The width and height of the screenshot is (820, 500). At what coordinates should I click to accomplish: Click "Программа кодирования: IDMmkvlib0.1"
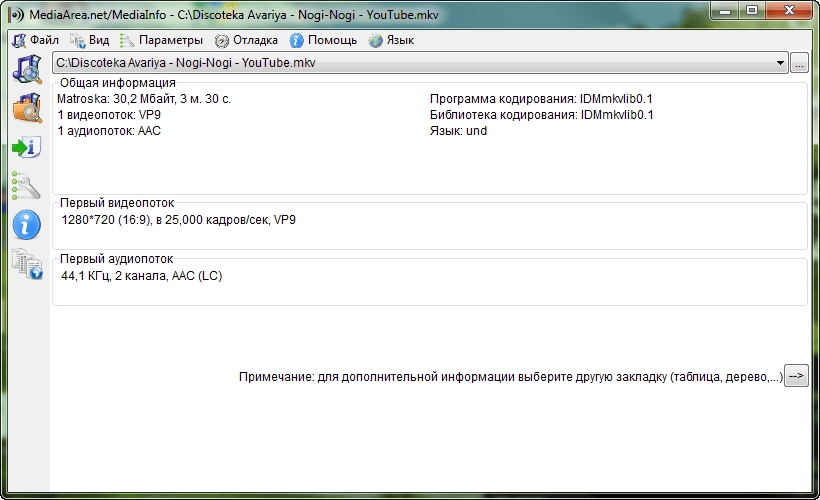(x=541, y=99)
